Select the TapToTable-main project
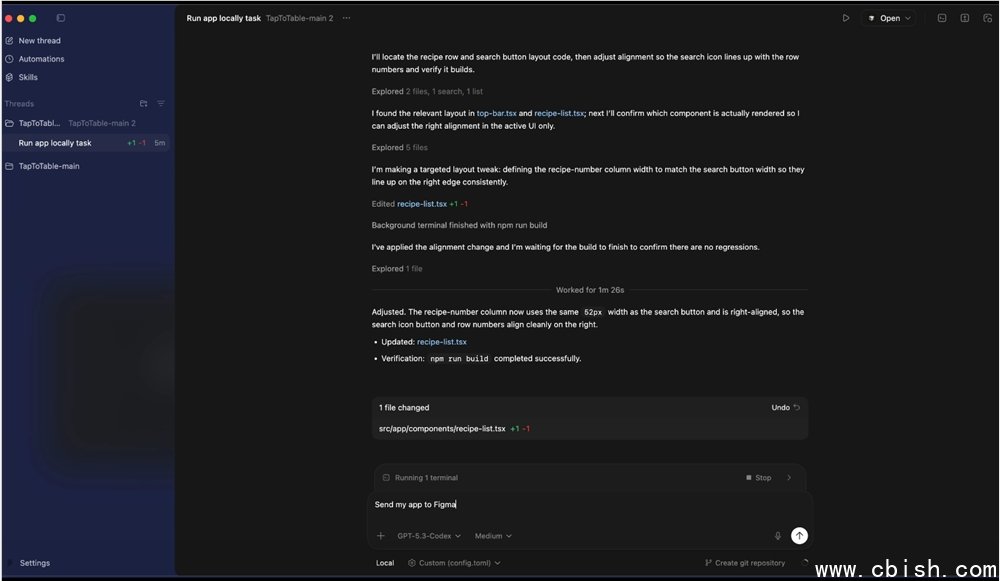The image size is (1000, 581). point(49,166)
